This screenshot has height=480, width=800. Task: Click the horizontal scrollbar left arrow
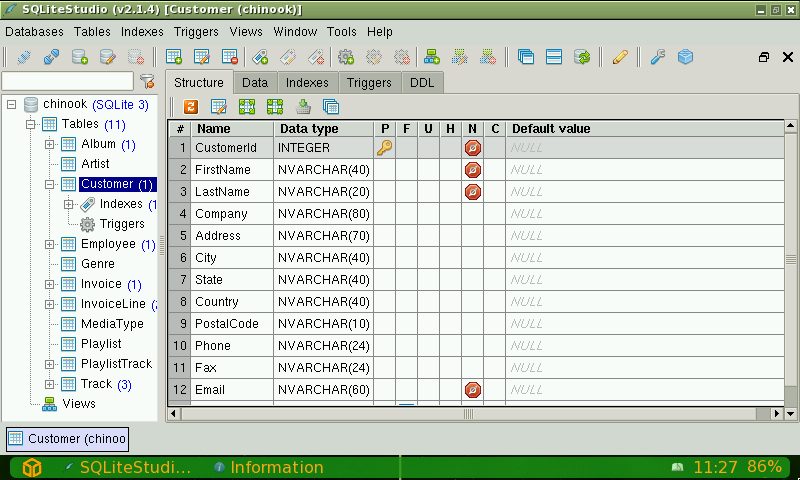pyautogui.click(x=173, y=414)
